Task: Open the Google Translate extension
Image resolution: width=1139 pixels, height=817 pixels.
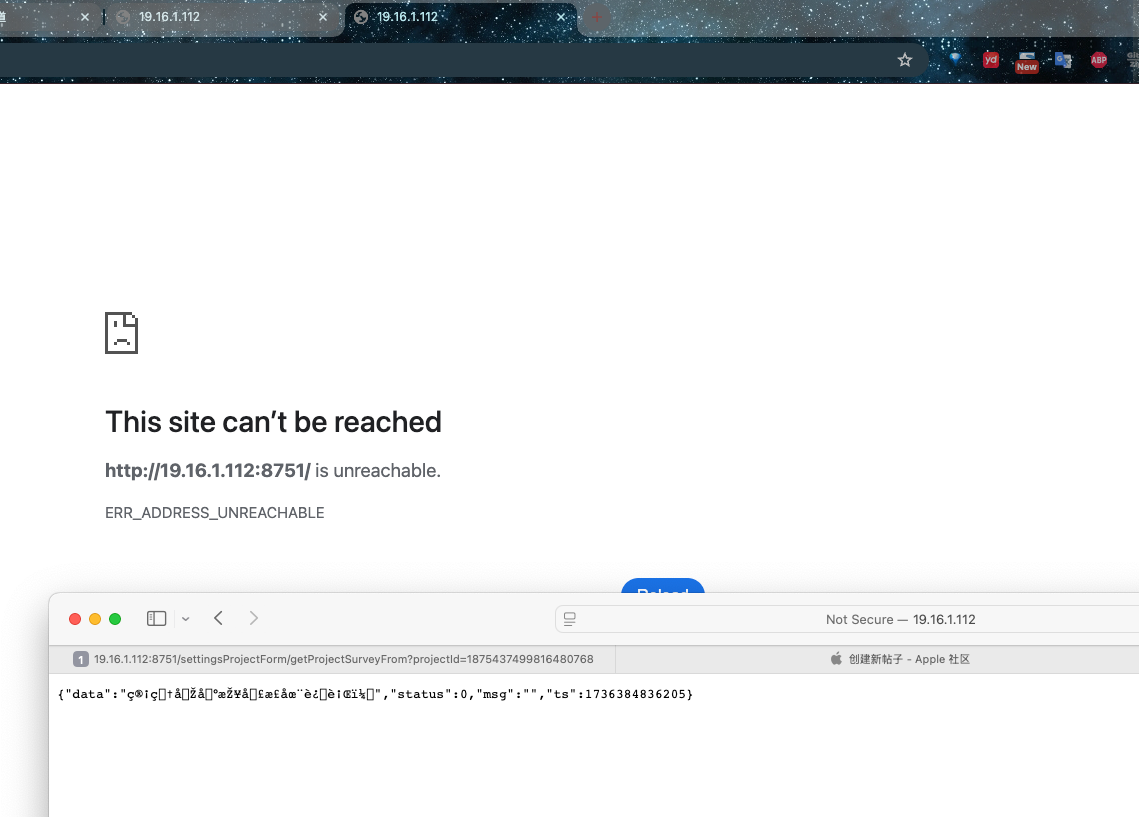Action: tap(1063, 60)
